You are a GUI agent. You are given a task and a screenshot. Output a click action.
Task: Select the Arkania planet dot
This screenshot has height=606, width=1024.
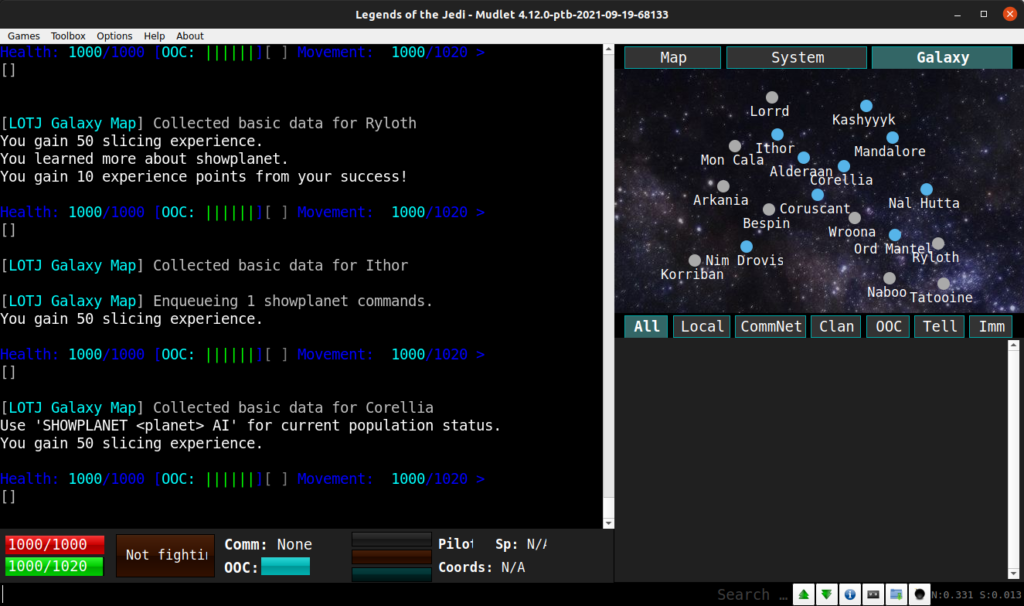point(723,186)
